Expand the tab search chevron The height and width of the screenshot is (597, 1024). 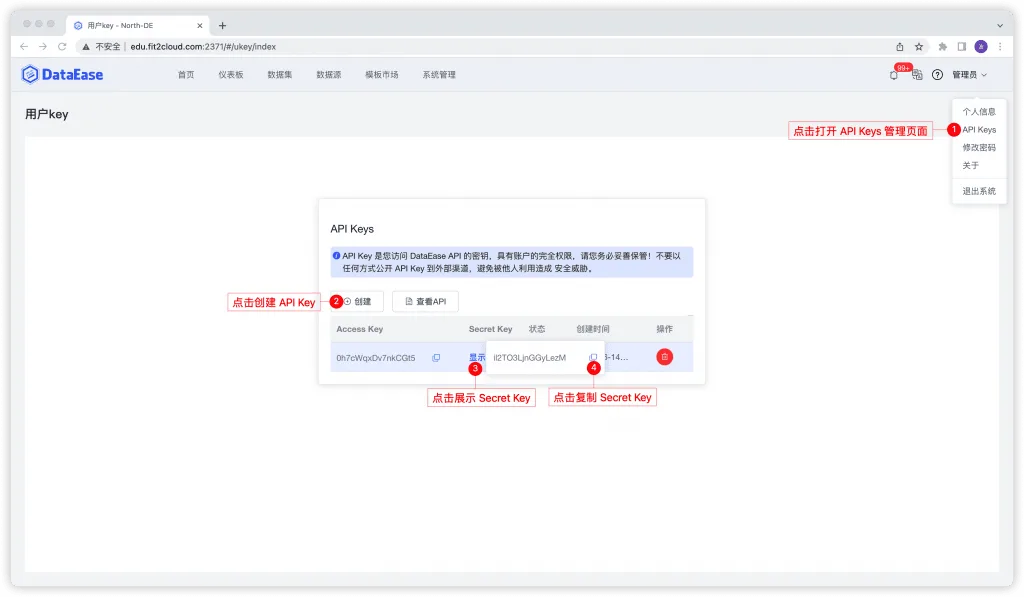pyautogui.click(x=1000, y=25)
